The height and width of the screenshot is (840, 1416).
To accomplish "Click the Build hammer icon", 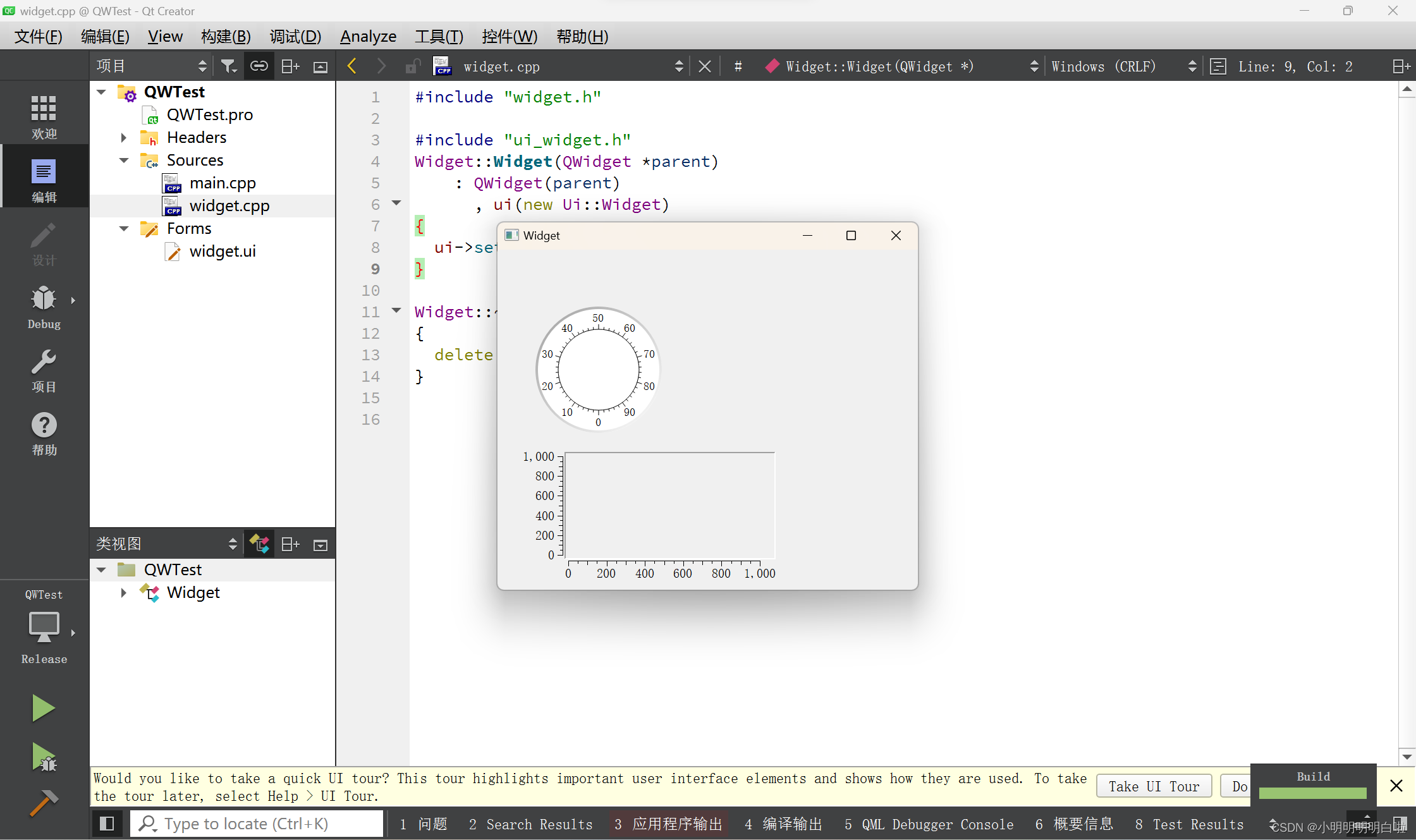I will [x=43, y=803].
